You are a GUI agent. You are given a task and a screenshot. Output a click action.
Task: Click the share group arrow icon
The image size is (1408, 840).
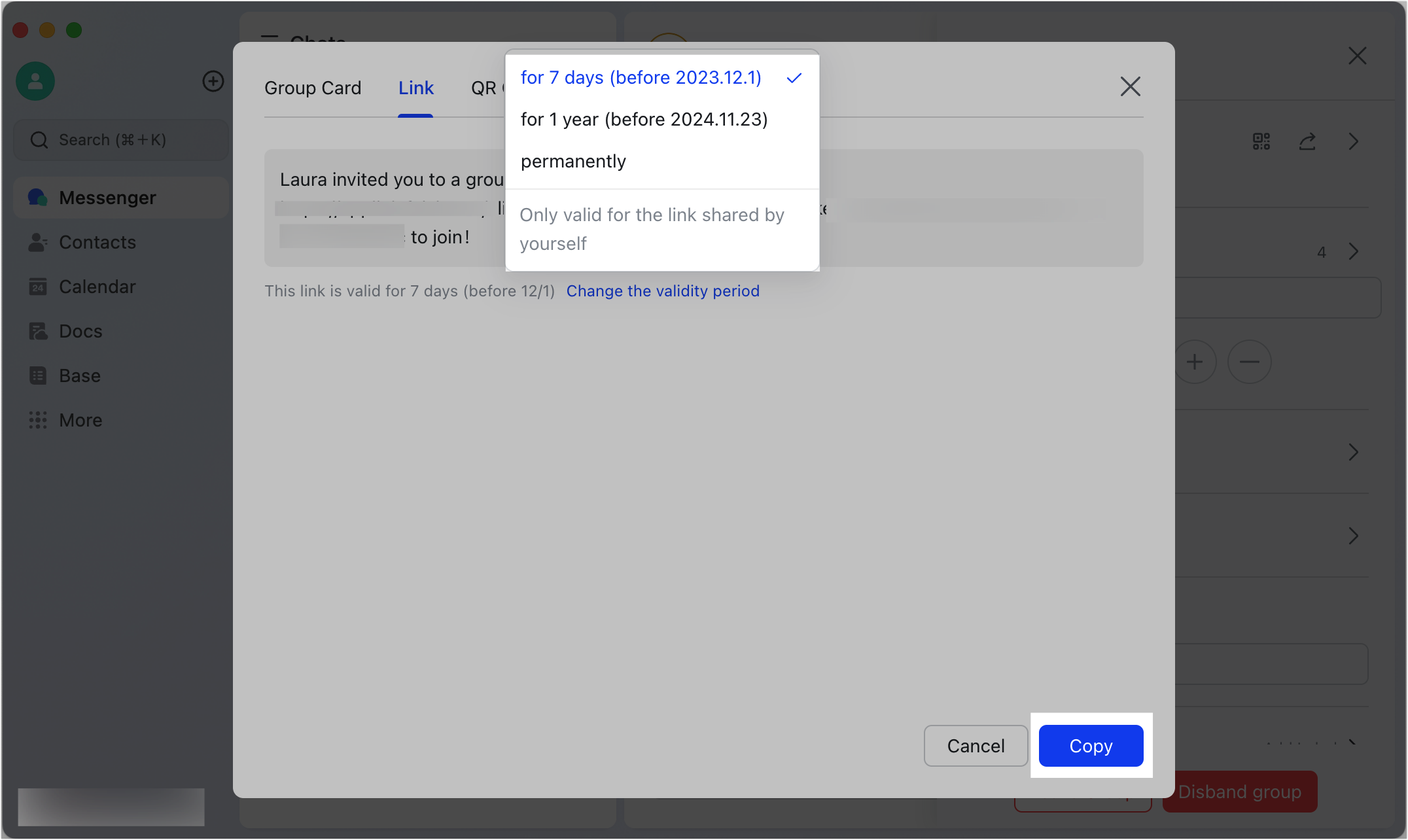[1307, 141]
